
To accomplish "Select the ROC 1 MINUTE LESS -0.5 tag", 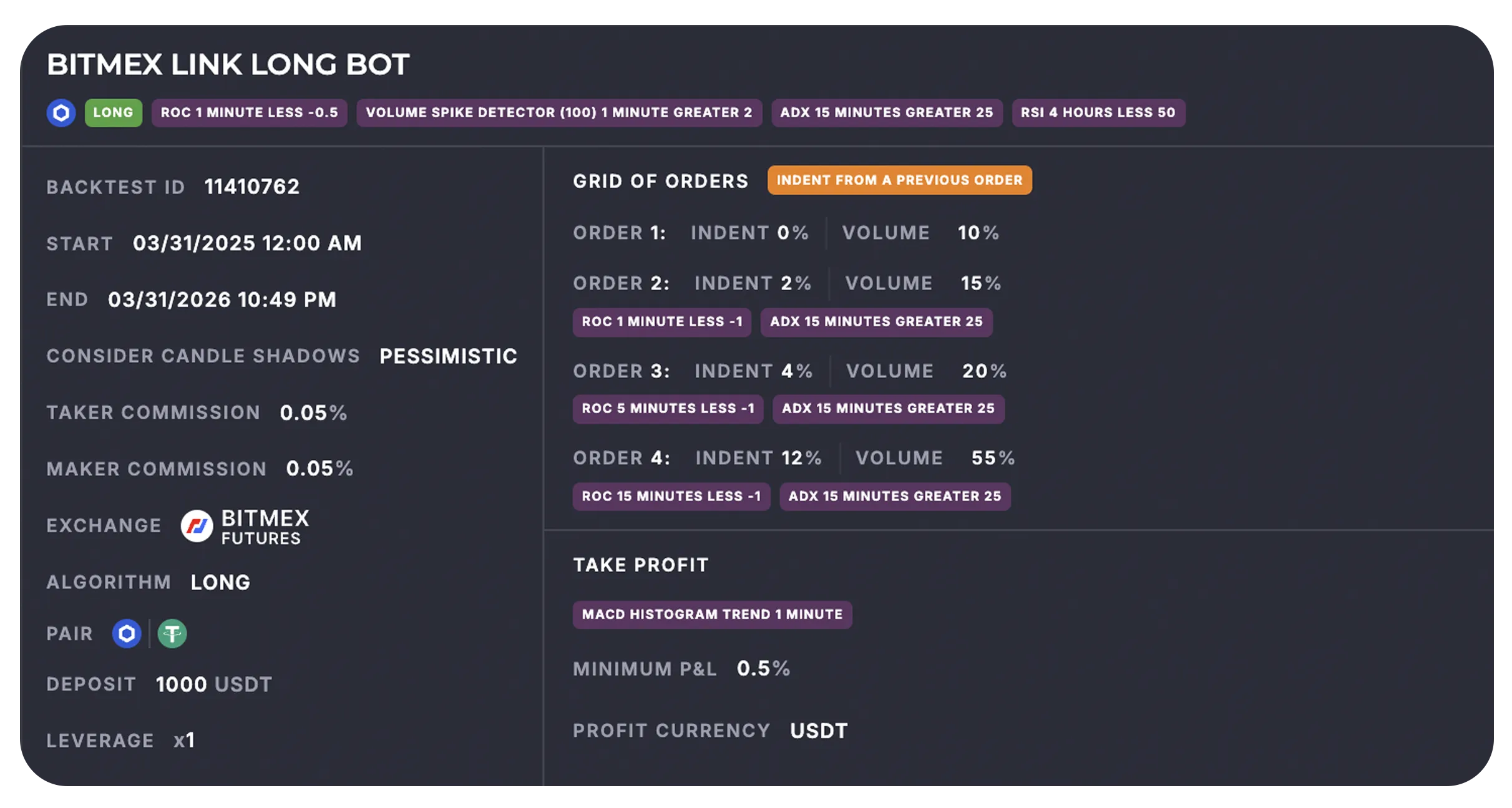I will pos(249,113).
